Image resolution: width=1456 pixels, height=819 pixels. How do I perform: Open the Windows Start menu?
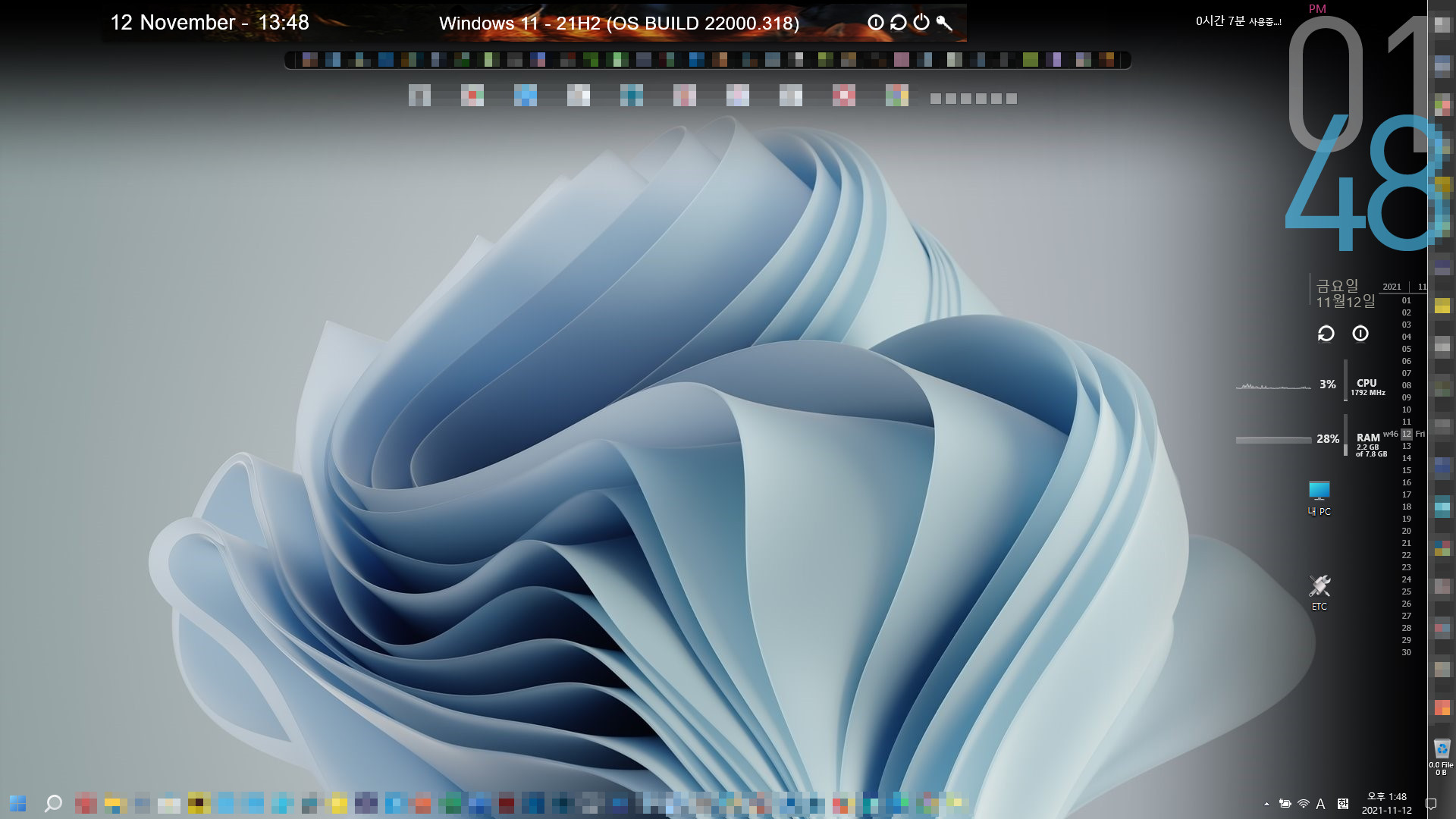[17, 803]
